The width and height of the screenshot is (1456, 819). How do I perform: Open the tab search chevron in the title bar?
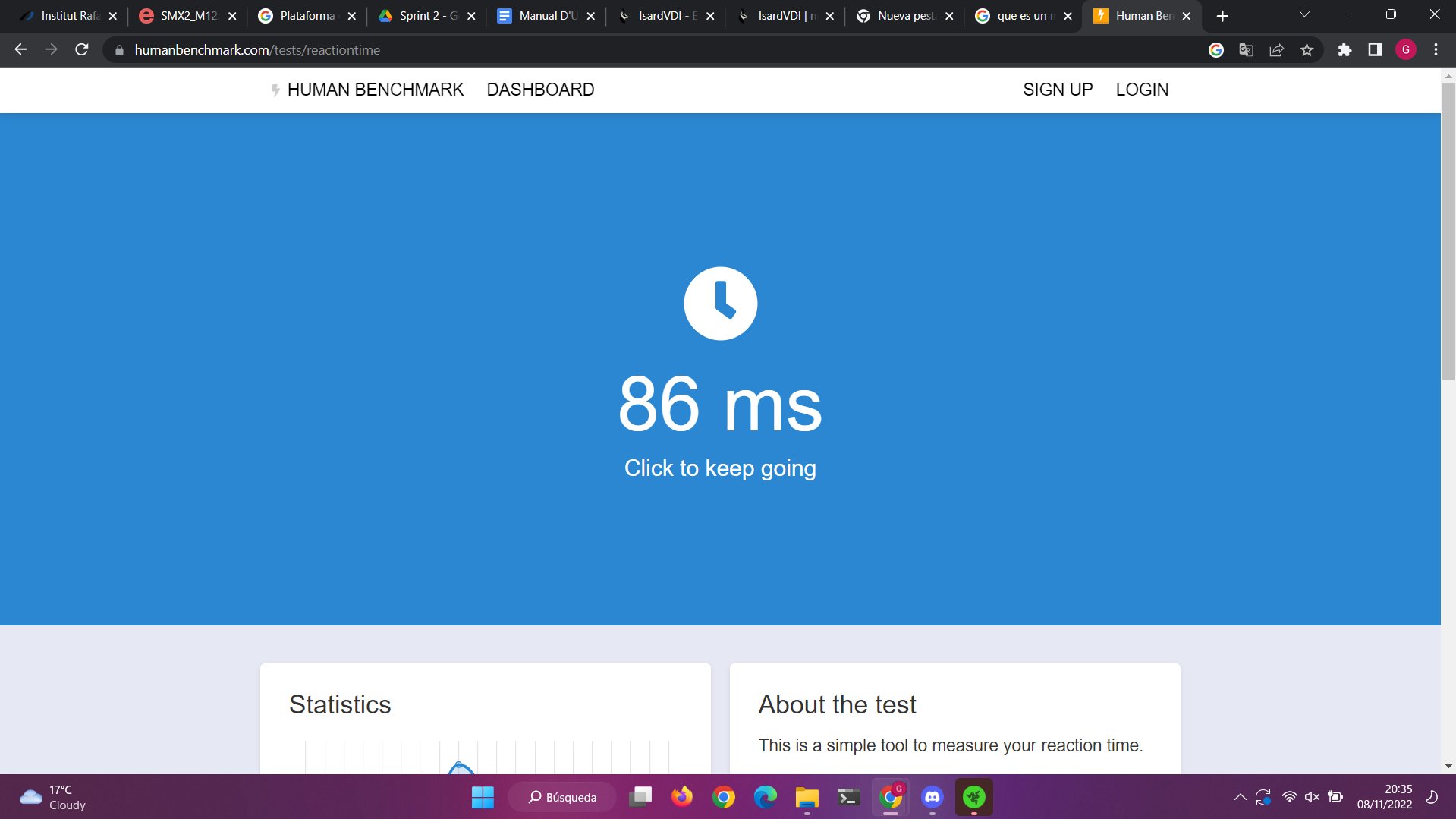pyautogui.click(x=1304, y=15)
